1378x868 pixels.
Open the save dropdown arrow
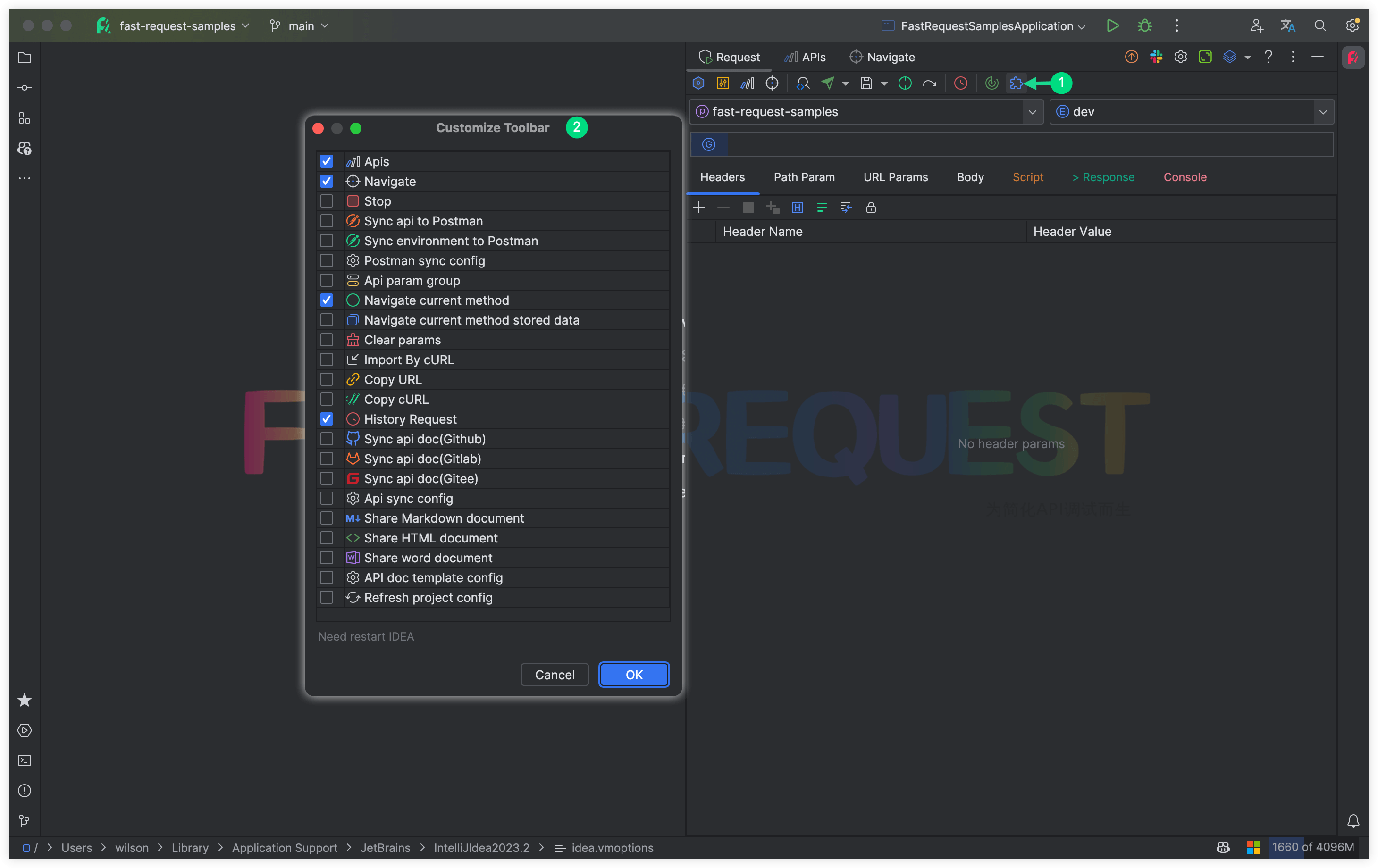coord(883,84)
